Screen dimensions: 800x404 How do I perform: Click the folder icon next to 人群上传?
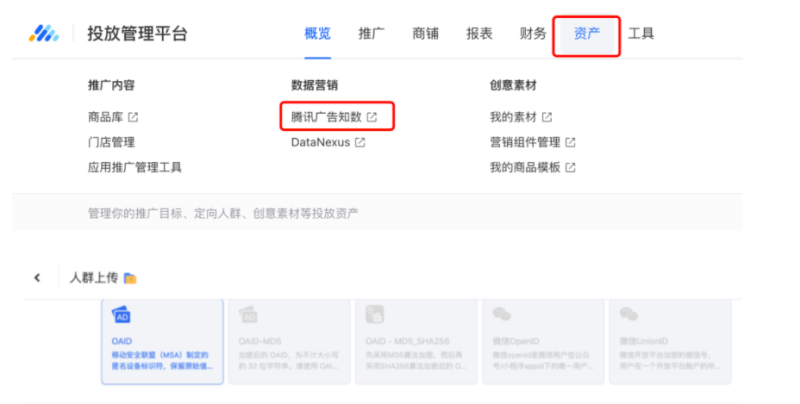tap(131, 278)
